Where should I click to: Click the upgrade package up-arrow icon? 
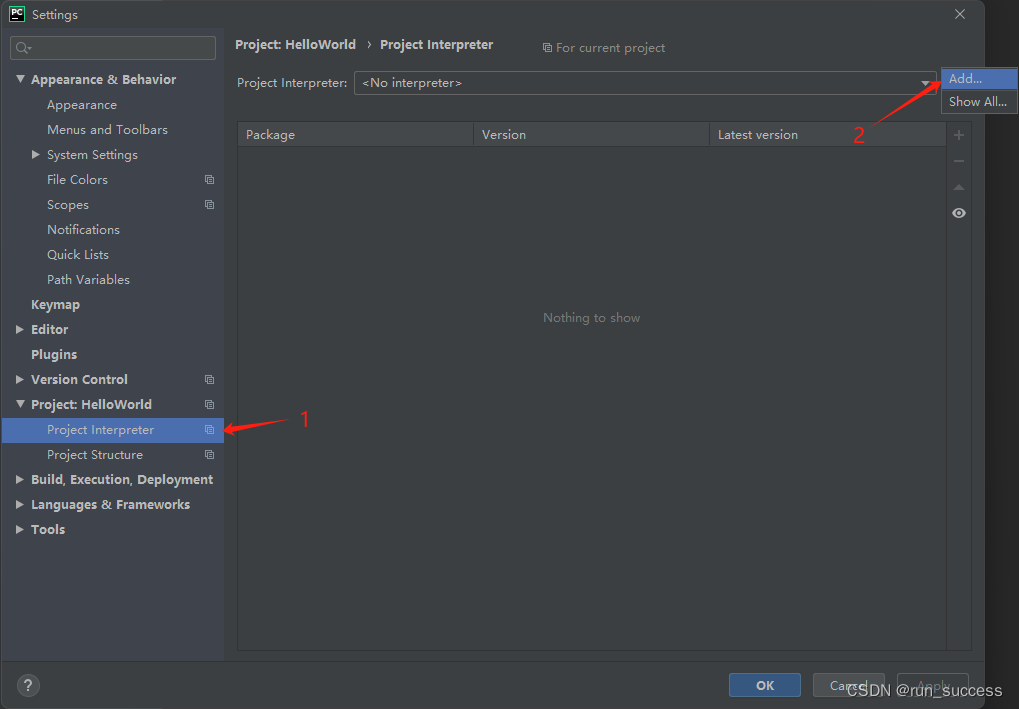pyautogui.click(x=959, y=187)
